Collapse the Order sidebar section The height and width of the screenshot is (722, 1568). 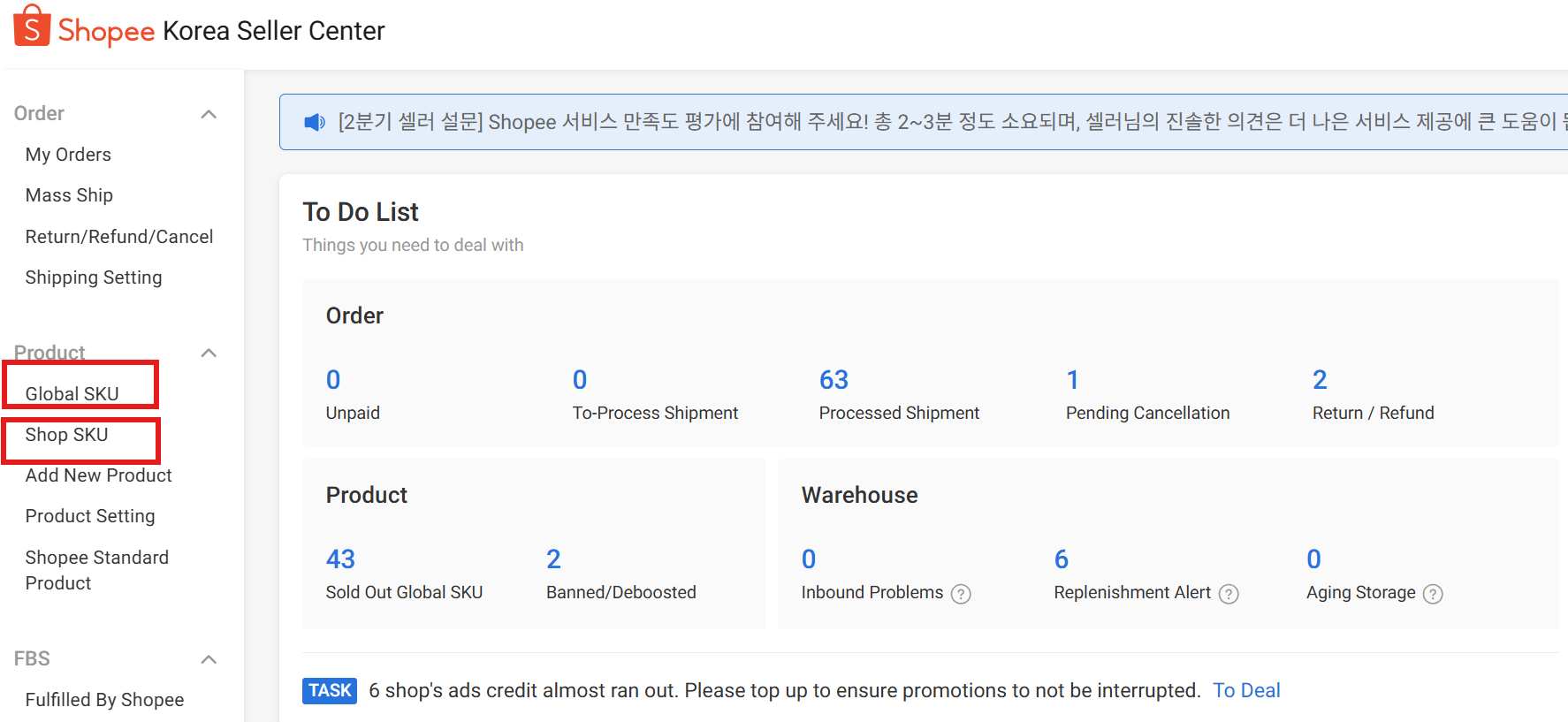tap(209, 114)
